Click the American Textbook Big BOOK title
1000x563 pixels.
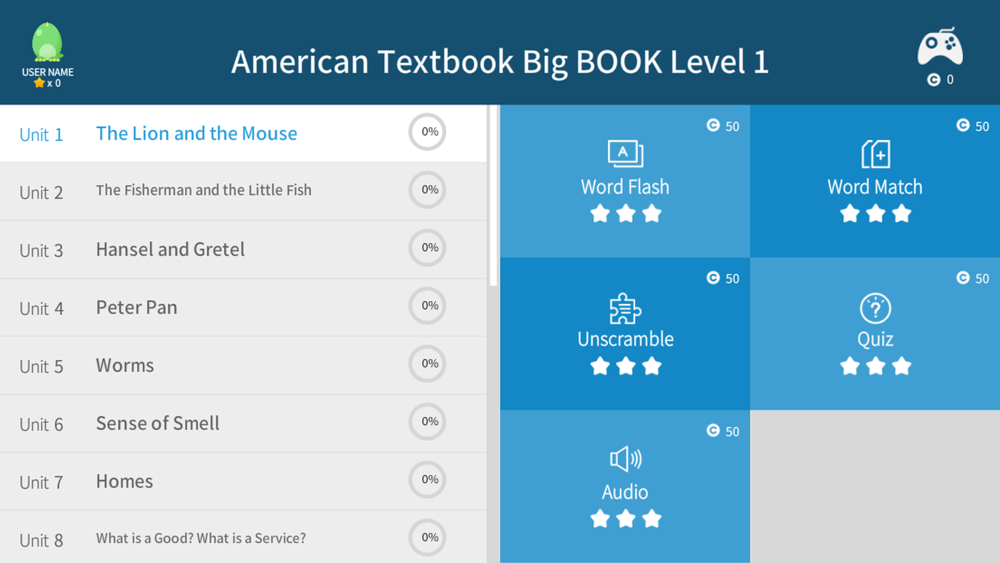coord(500,62)
